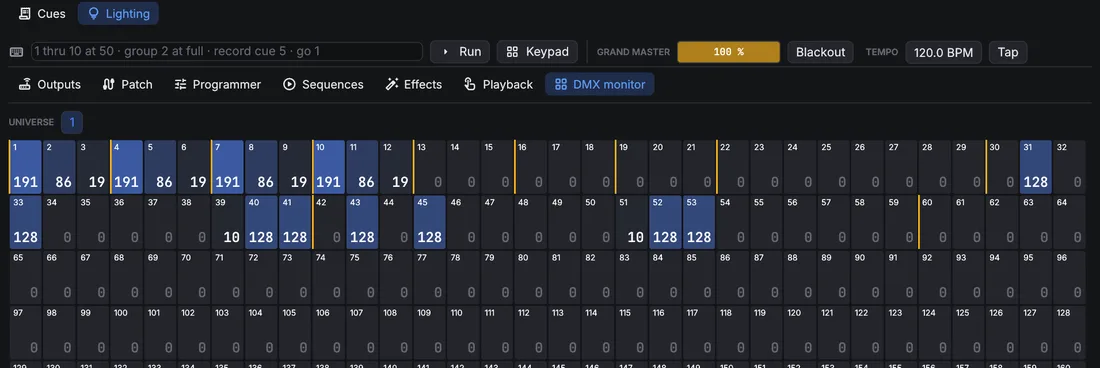Image resolution: width=1100 pixels, height=368 pixels.
Task: Select DMX channel 2 cell showing 86
Action: [60, 167]
